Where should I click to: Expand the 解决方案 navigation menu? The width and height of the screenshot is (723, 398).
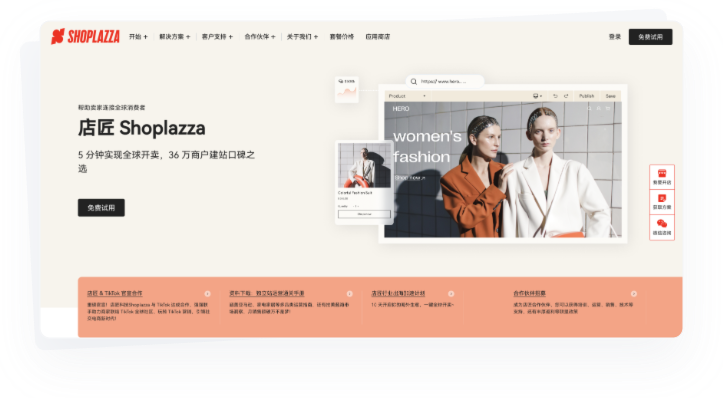174,36
